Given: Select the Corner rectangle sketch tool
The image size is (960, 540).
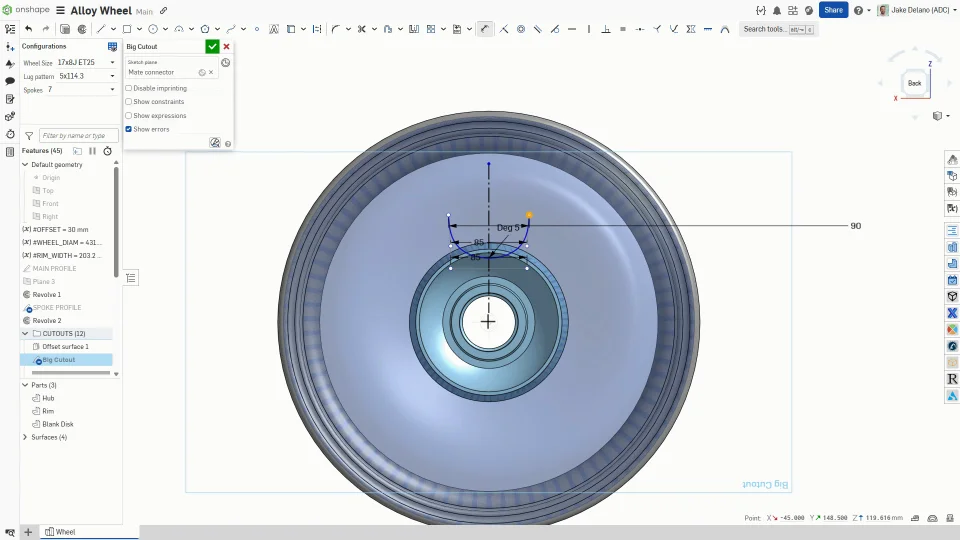Looking at the screenshot, I should click(x=126, y=29).
